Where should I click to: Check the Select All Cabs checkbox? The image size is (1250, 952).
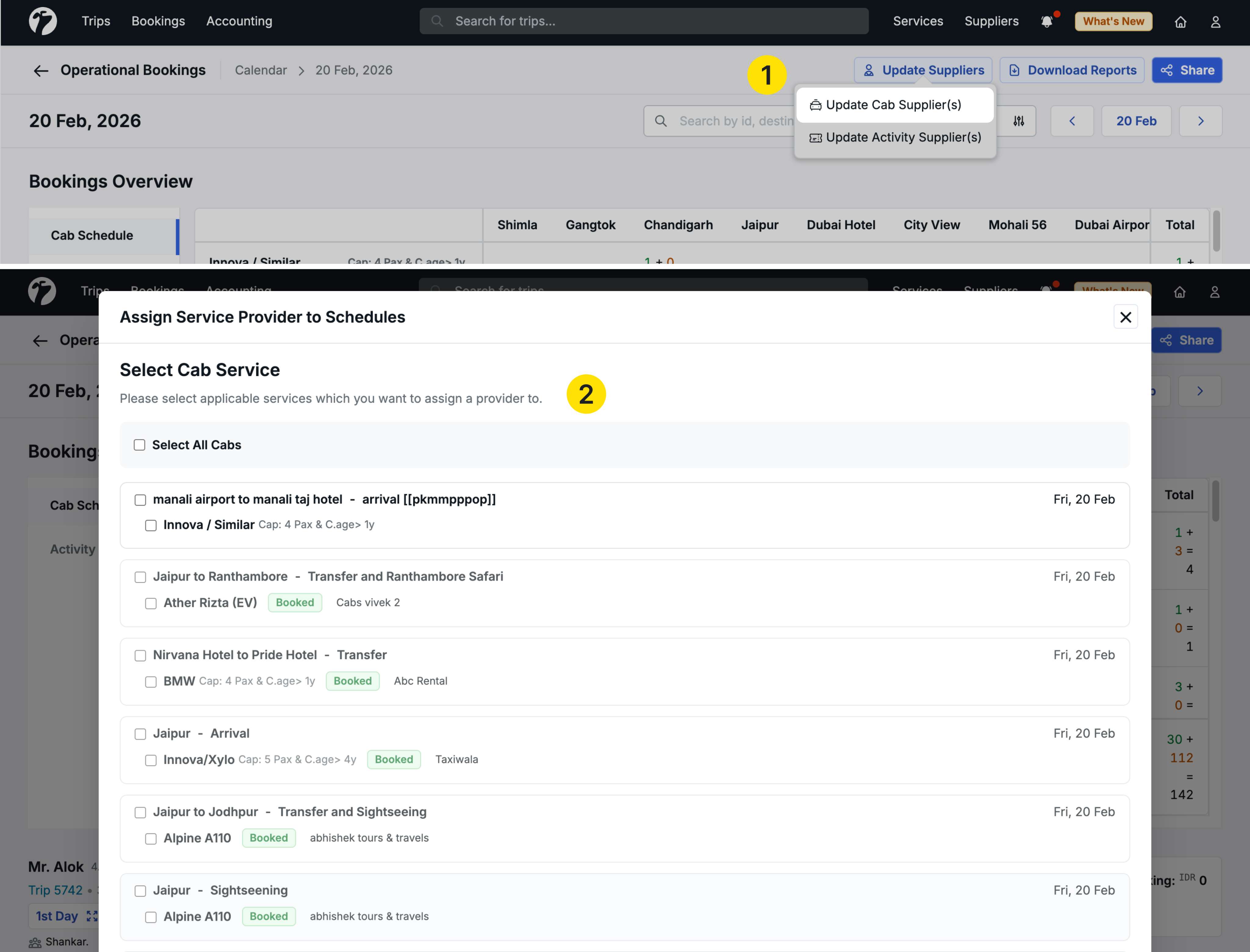tap(139, 445)
